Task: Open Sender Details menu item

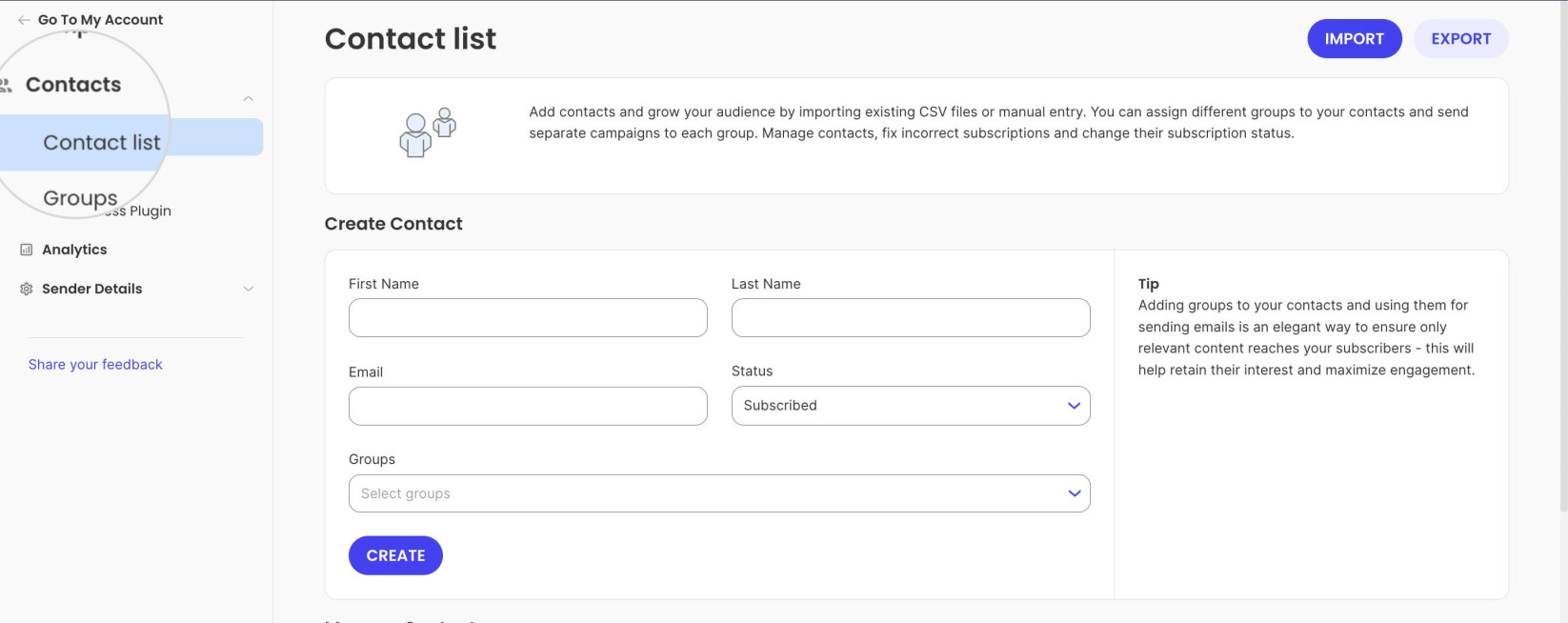Action: (91, 289)
